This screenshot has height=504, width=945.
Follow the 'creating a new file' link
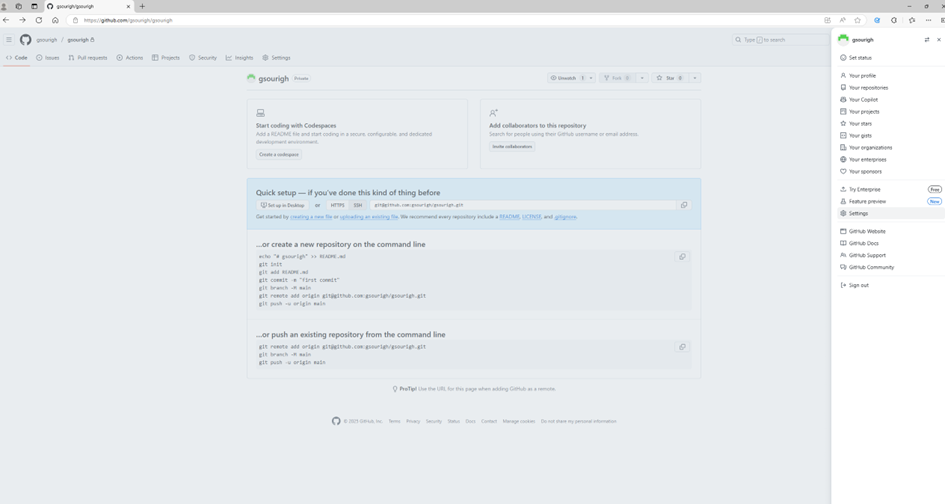coord(311,217)
